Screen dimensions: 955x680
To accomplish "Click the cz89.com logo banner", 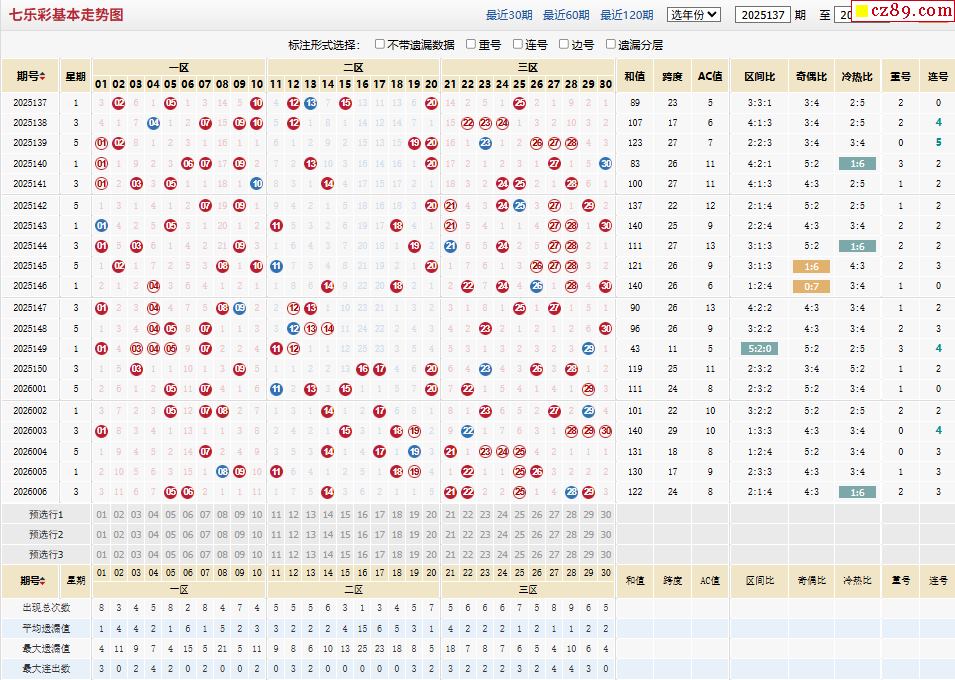I will point(904,11).
